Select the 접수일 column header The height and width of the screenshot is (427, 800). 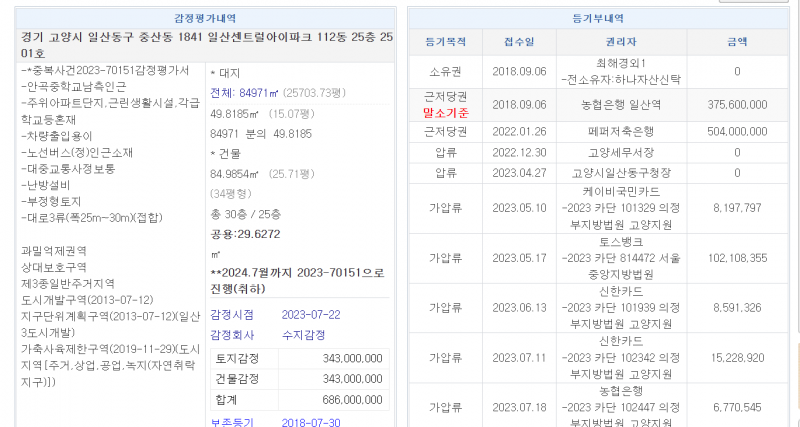pyautogui.click(x=519, y=43)
